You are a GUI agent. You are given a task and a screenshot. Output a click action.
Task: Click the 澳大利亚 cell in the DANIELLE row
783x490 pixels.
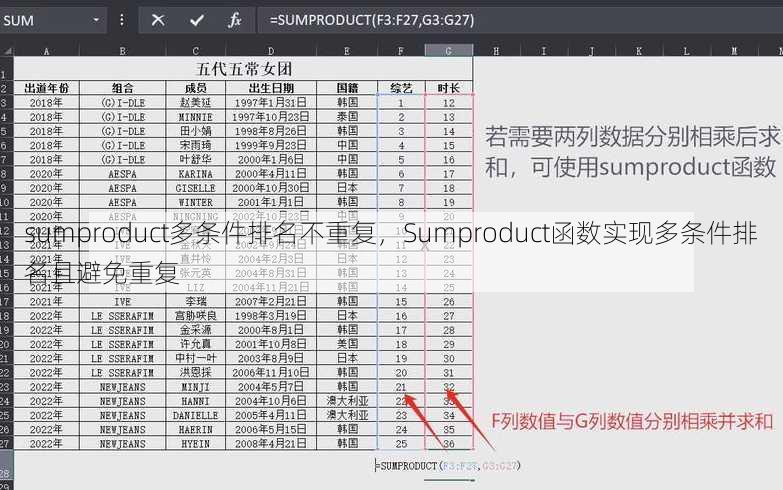[x=347, y=416]
